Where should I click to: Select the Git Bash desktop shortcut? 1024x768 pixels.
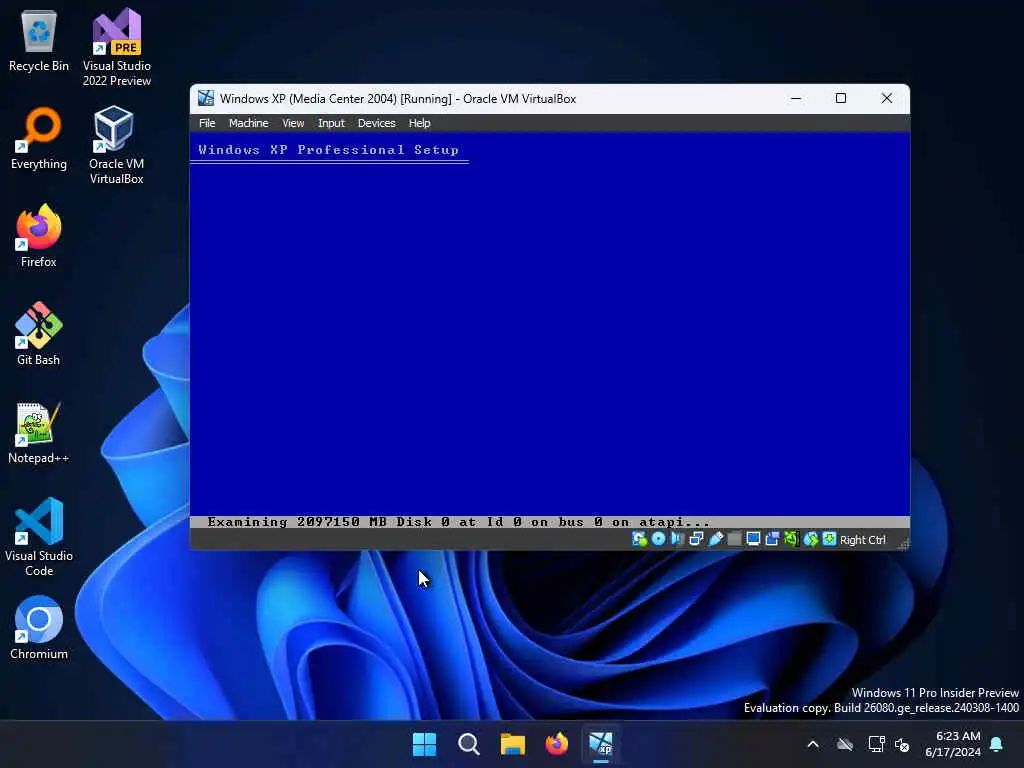[x=39, y=333]
